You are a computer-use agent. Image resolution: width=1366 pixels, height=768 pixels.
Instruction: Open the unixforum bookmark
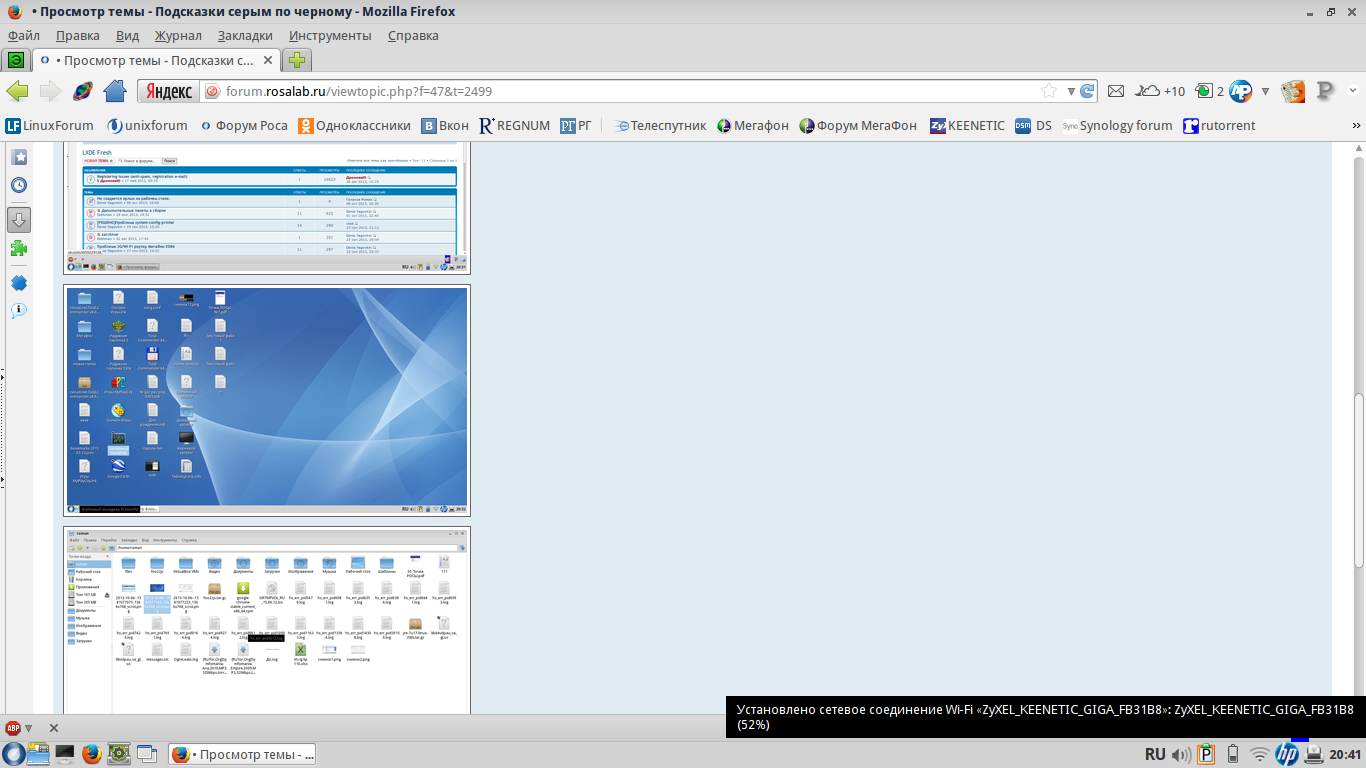click(x=148, y=125)
